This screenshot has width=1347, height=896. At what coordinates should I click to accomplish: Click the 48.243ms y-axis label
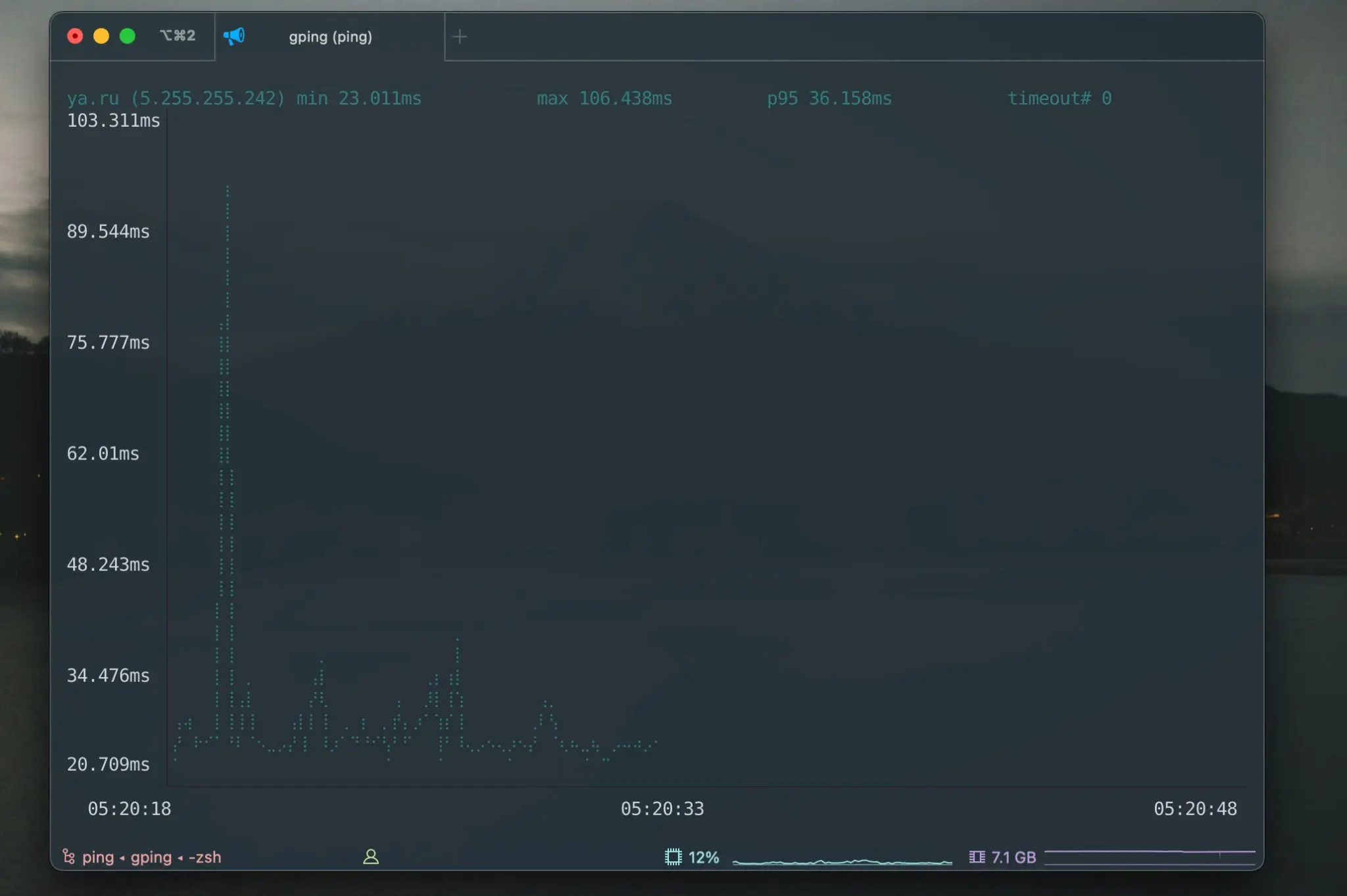click(109, 565)
